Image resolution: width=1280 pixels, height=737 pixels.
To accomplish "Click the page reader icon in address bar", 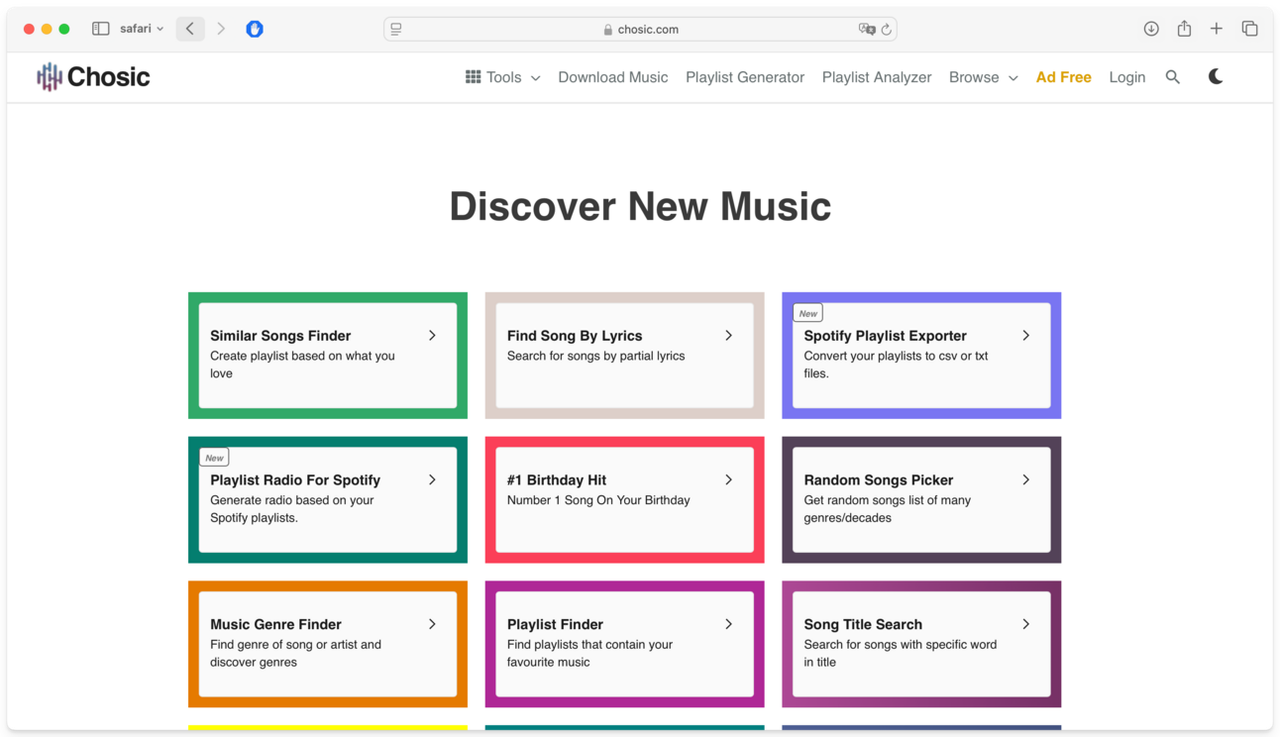I will (396, 29).
